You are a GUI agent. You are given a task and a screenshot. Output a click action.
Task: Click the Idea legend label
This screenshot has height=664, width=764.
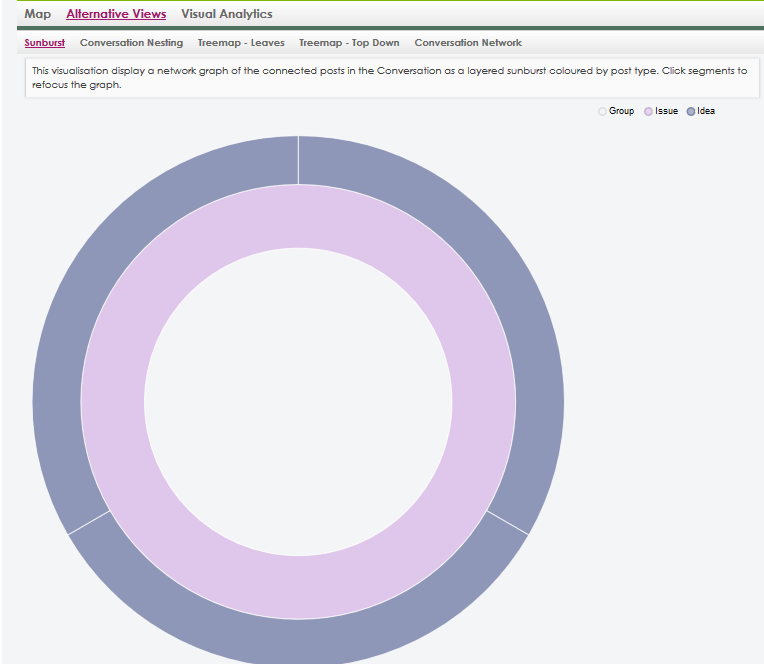(x=706, y=111)
